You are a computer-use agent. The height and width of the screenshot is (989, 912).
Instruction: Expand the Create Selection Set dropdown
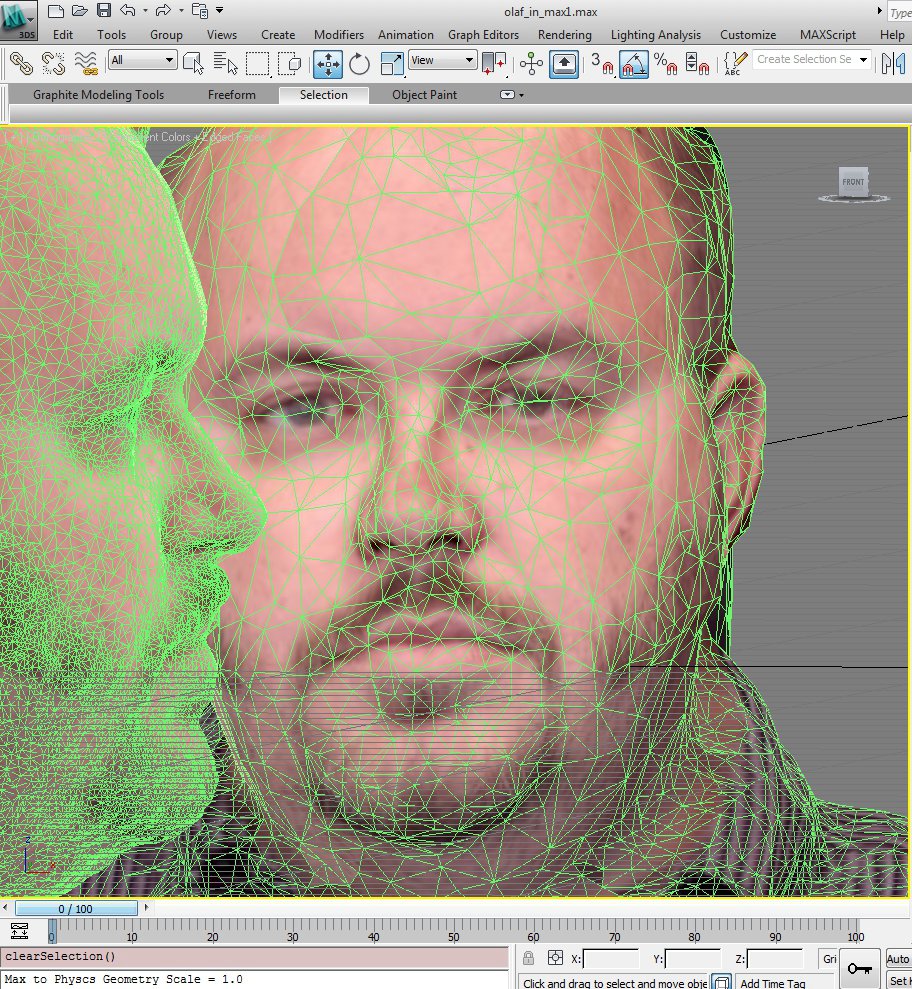[863, 60]
